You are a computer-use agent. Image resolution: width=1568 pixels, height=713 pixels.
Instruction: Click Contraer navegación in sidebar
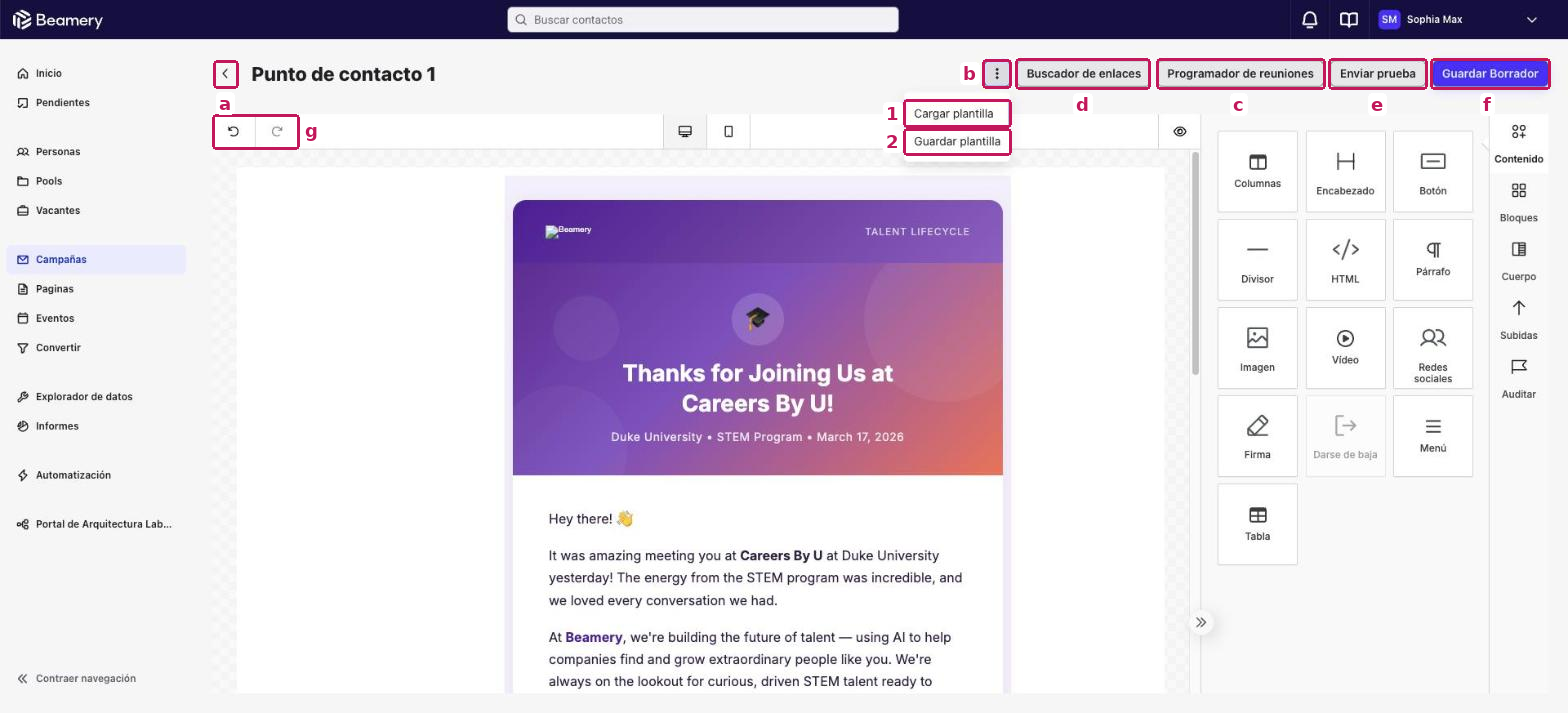pyautogui.click(x=77, y=678)
